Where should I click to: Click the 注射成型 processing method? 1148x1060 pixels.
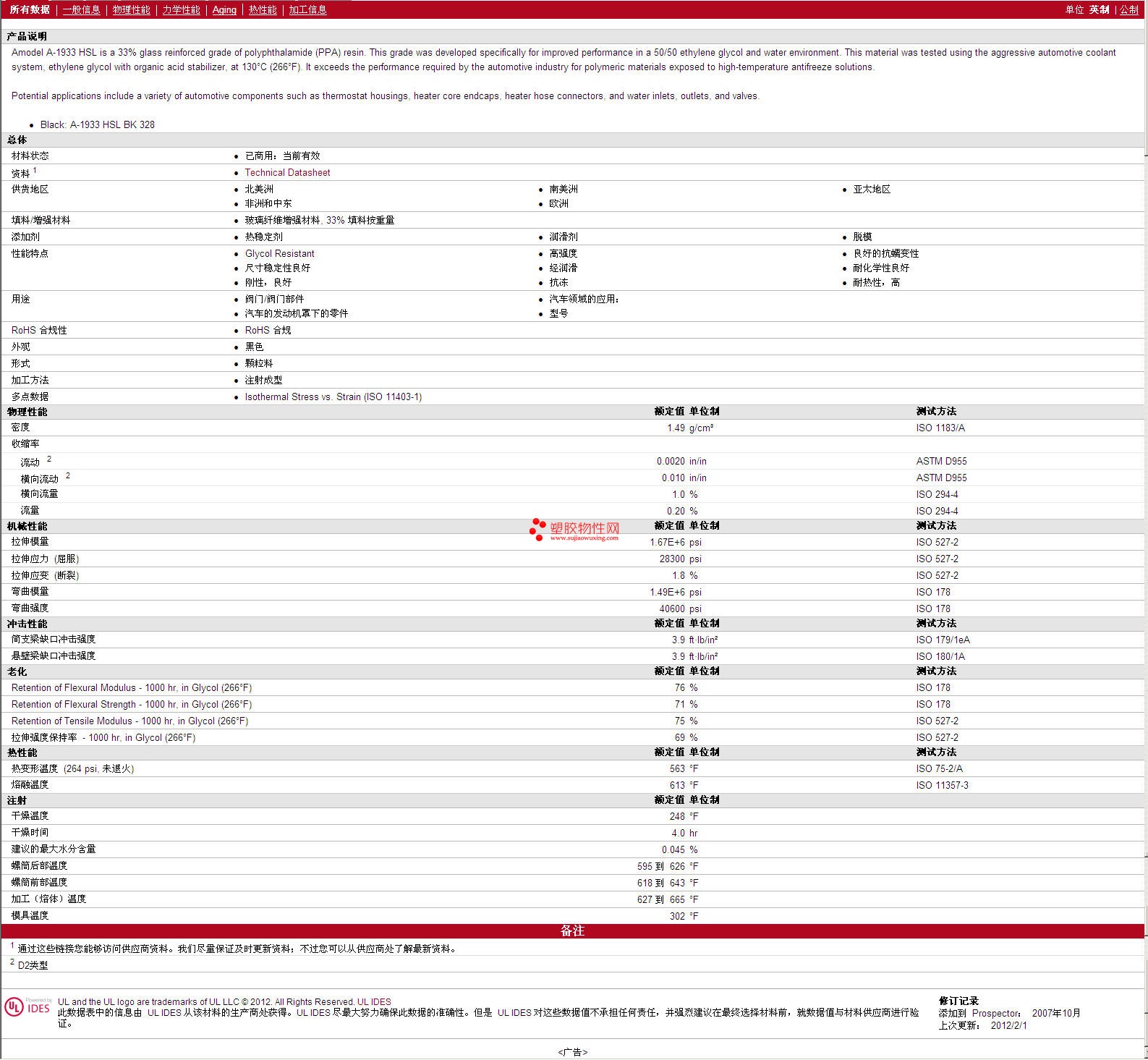263,380
